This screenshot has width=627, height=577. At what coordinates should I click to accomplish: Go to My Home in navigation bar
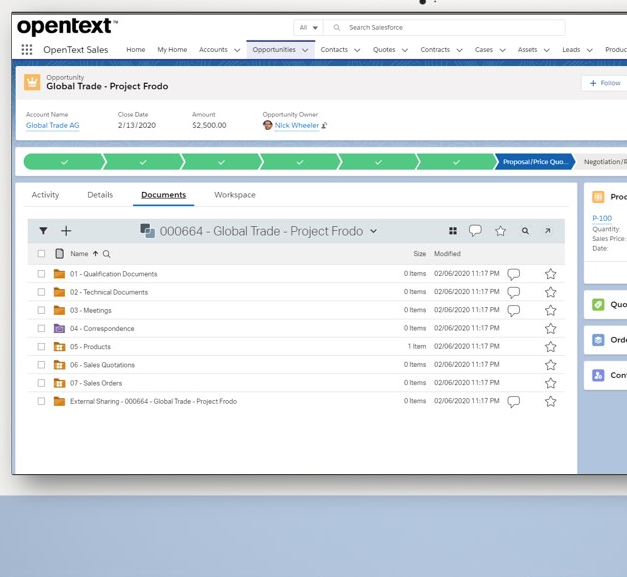(172, 50)
